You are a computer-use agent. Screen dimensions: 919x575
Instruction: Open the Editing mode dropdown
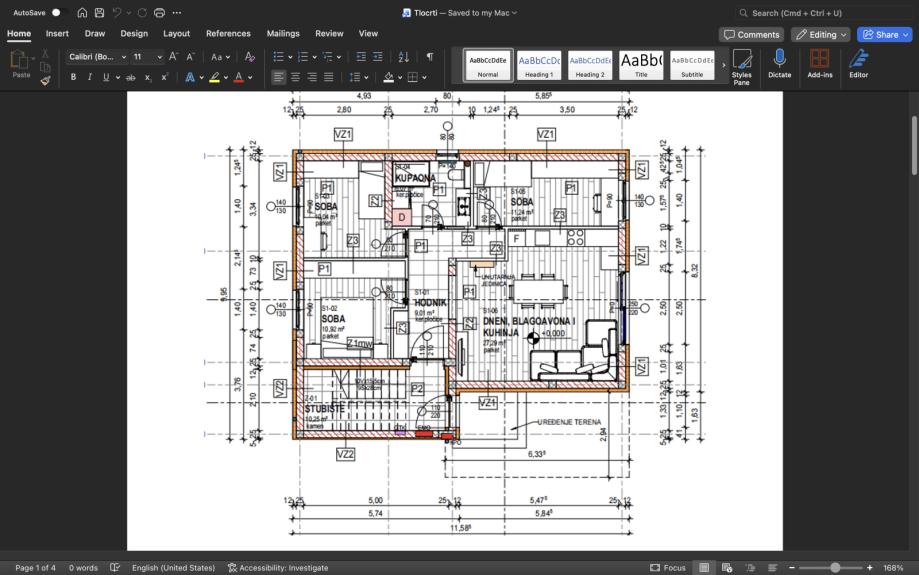click(x=820, y=34)
